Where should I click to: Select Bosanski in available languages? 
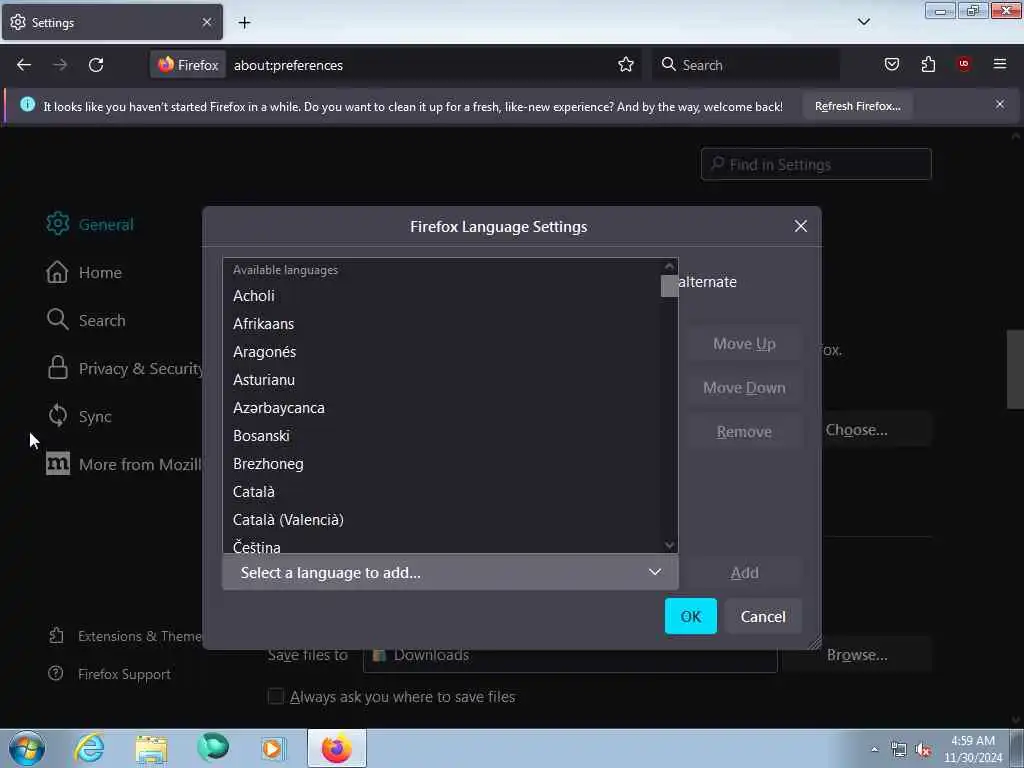point(442,436)
